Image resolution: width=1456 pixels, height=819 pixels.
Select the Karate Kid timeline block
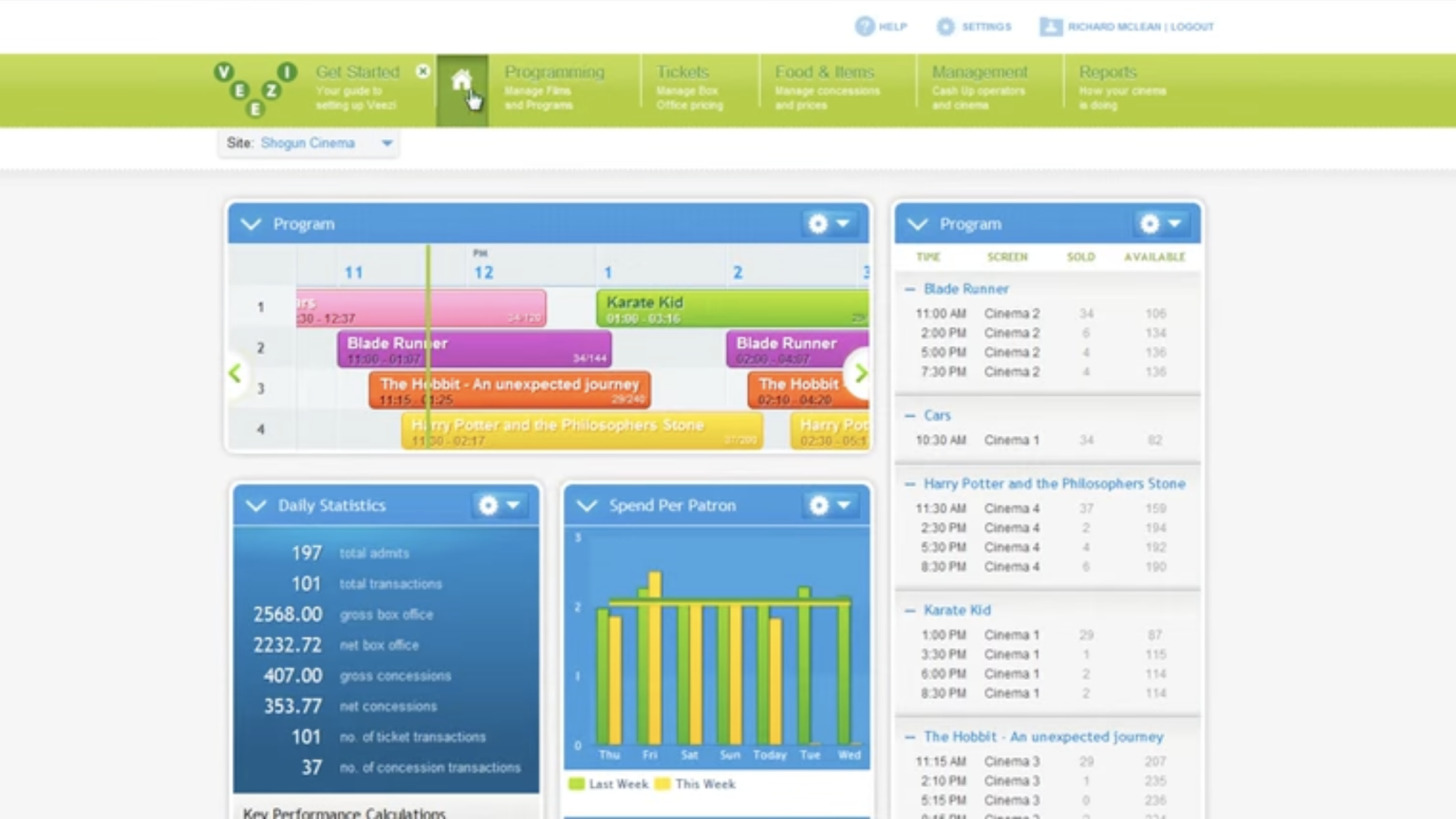click(x=728, y=308)
